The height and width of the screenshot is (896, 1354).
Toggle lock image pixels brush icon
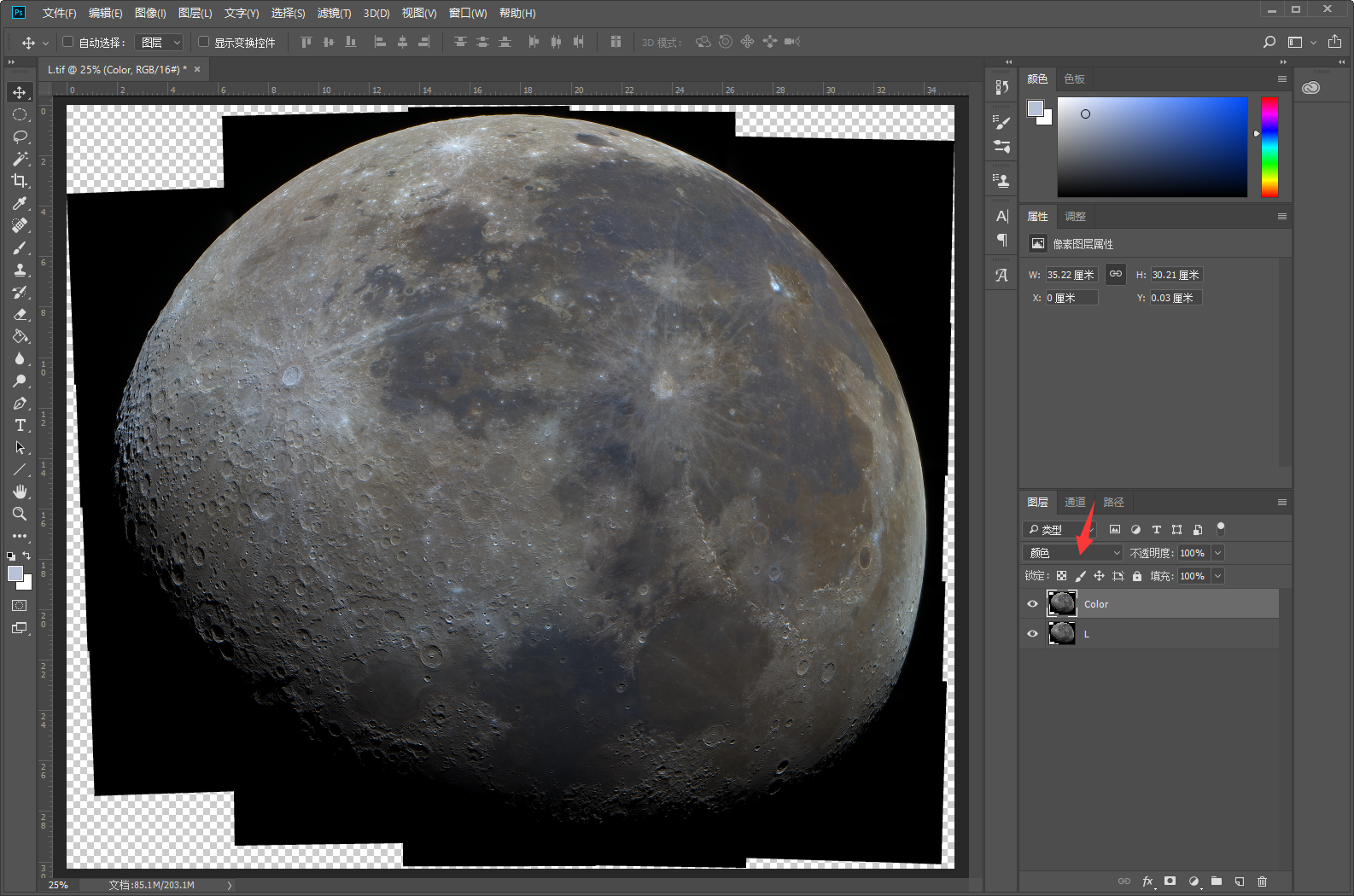tap(1080, 576)
